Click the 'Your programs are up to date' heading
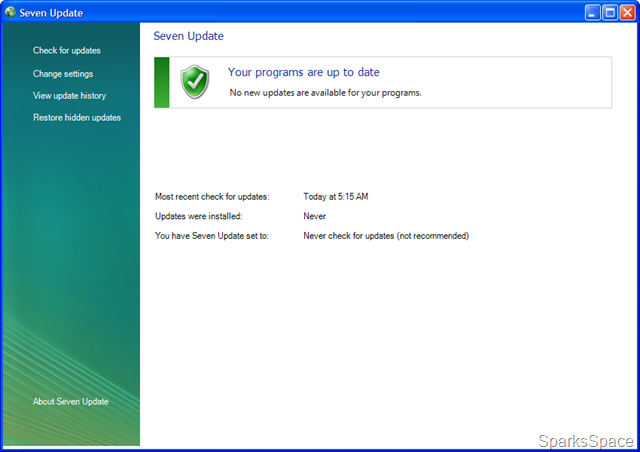This screenshot has height=452, width=640. tap(303, 72)
